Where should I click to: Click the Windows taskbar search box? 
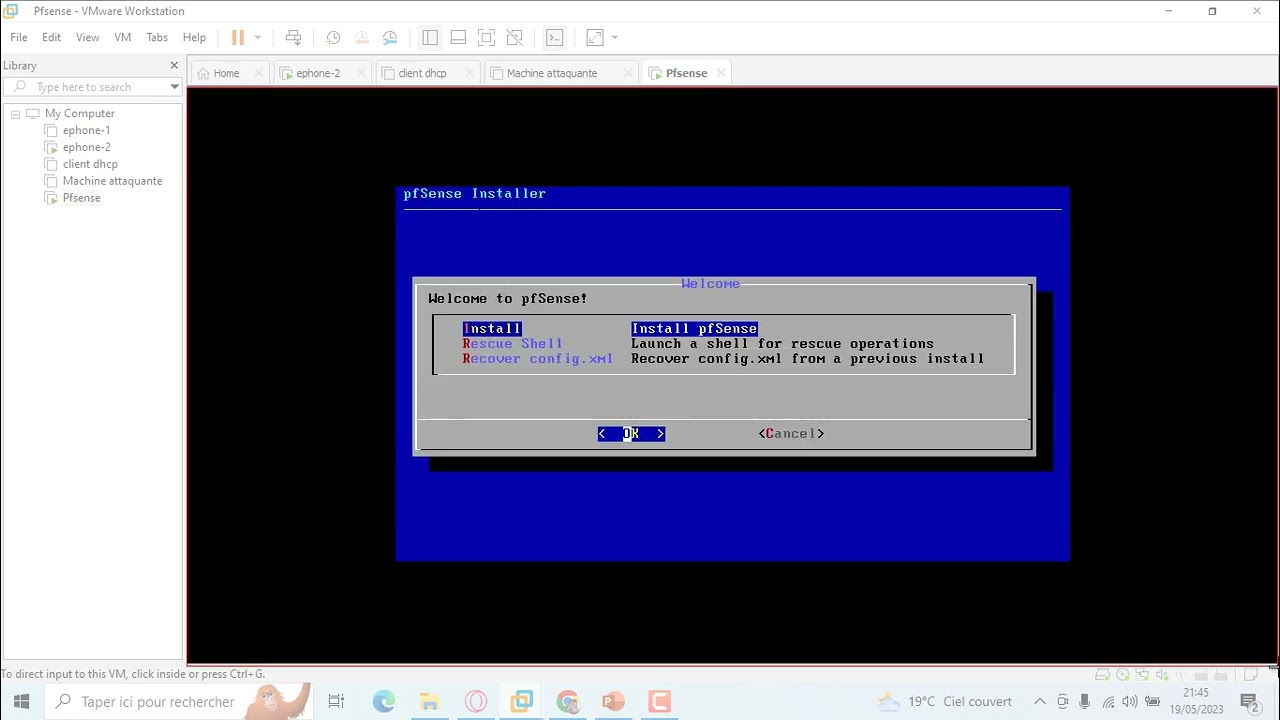point(180,701)
